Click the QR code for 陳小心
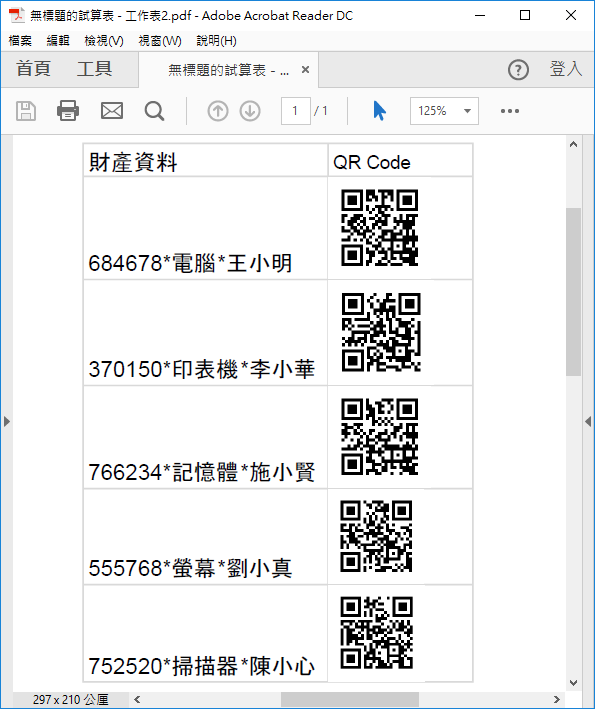 pyautogui.click(x=377, y=633)
